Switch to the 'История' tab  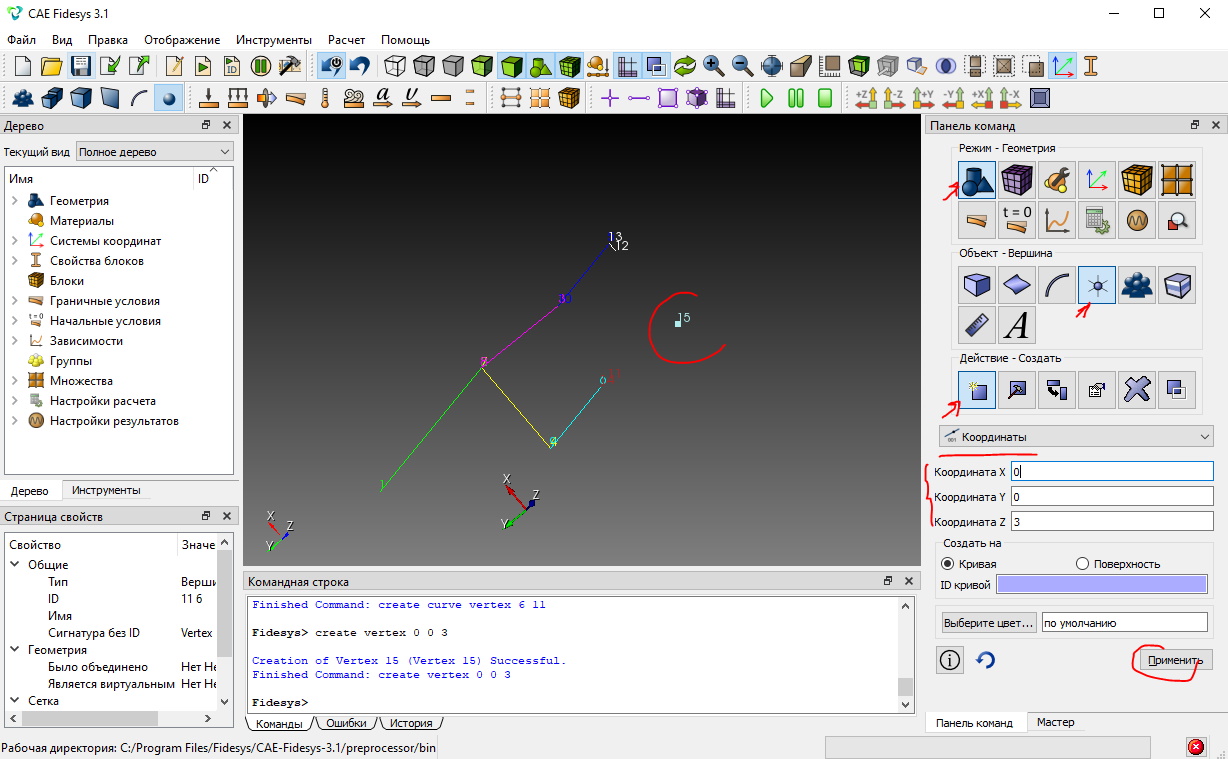click(x=411, y=723)
